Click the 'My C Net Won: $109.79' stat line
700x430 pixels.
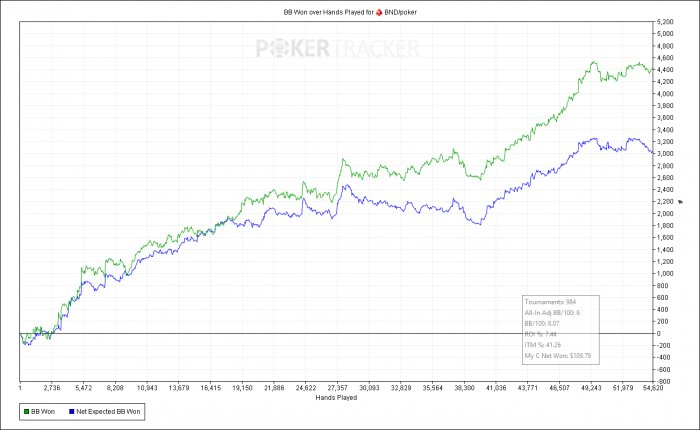tap(558, 356)
